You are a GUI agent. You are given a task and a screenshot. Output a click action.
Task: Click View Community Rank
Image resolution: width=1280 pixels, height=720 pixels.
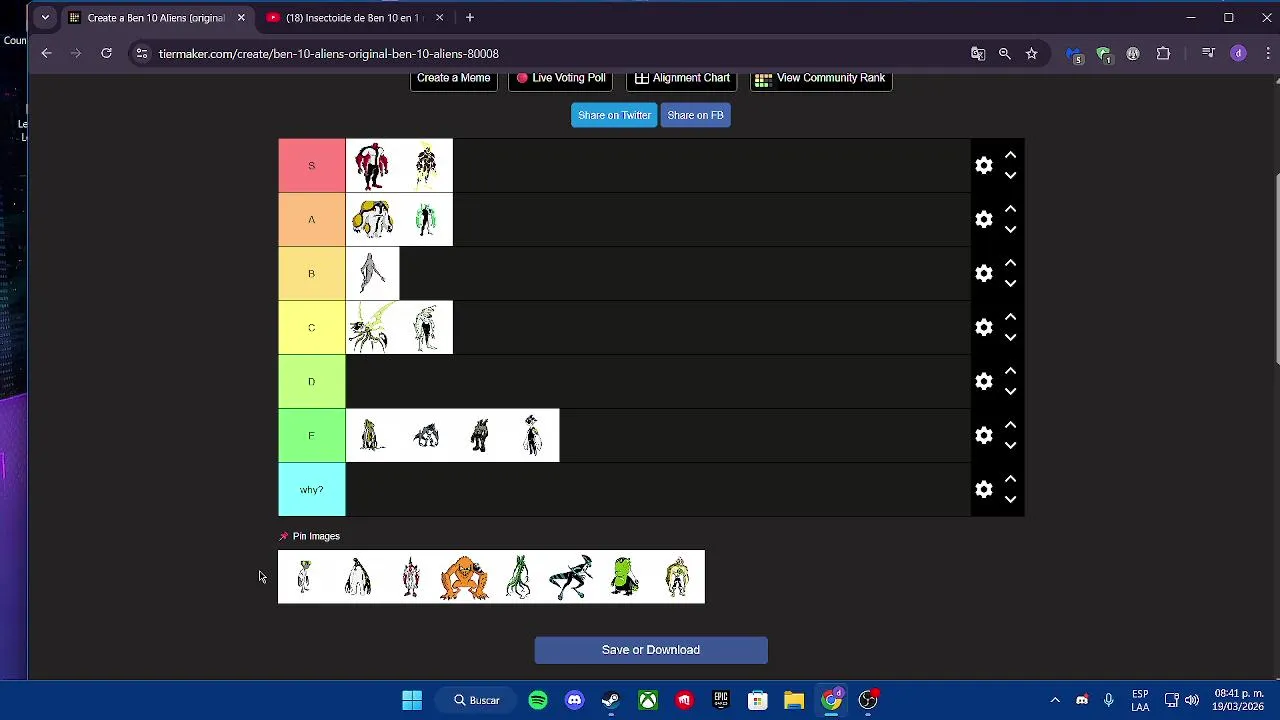pos(821,78)
